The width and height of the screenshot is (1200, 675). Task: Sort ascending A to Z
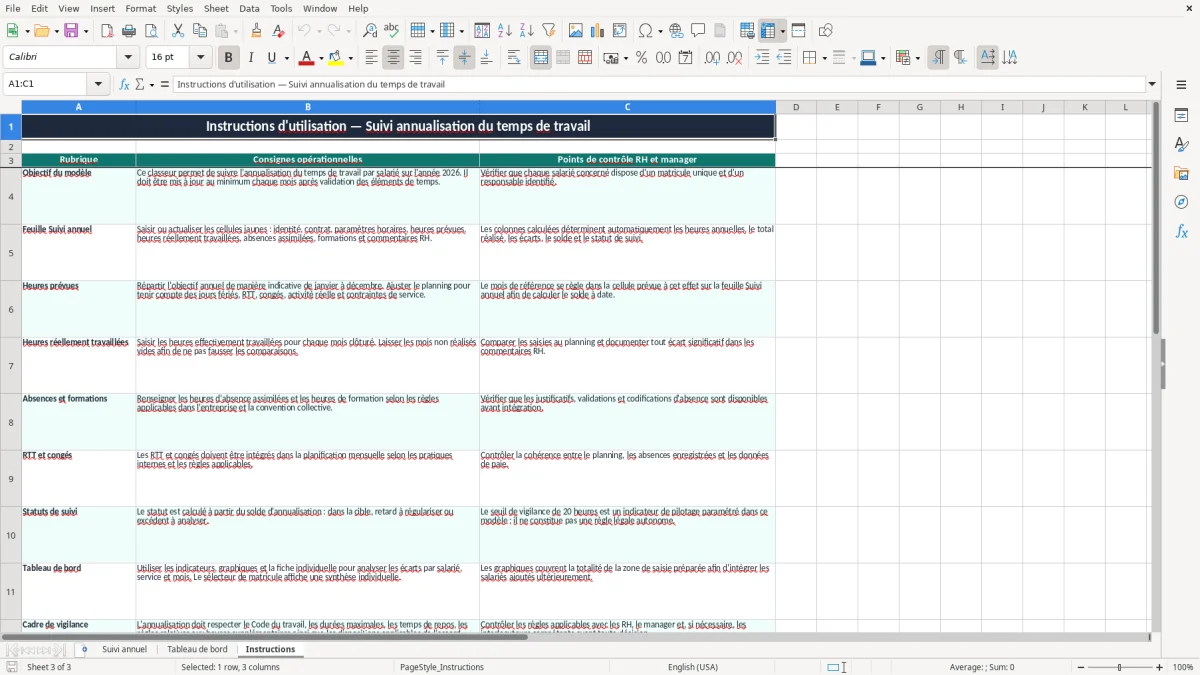coord(505,31)
